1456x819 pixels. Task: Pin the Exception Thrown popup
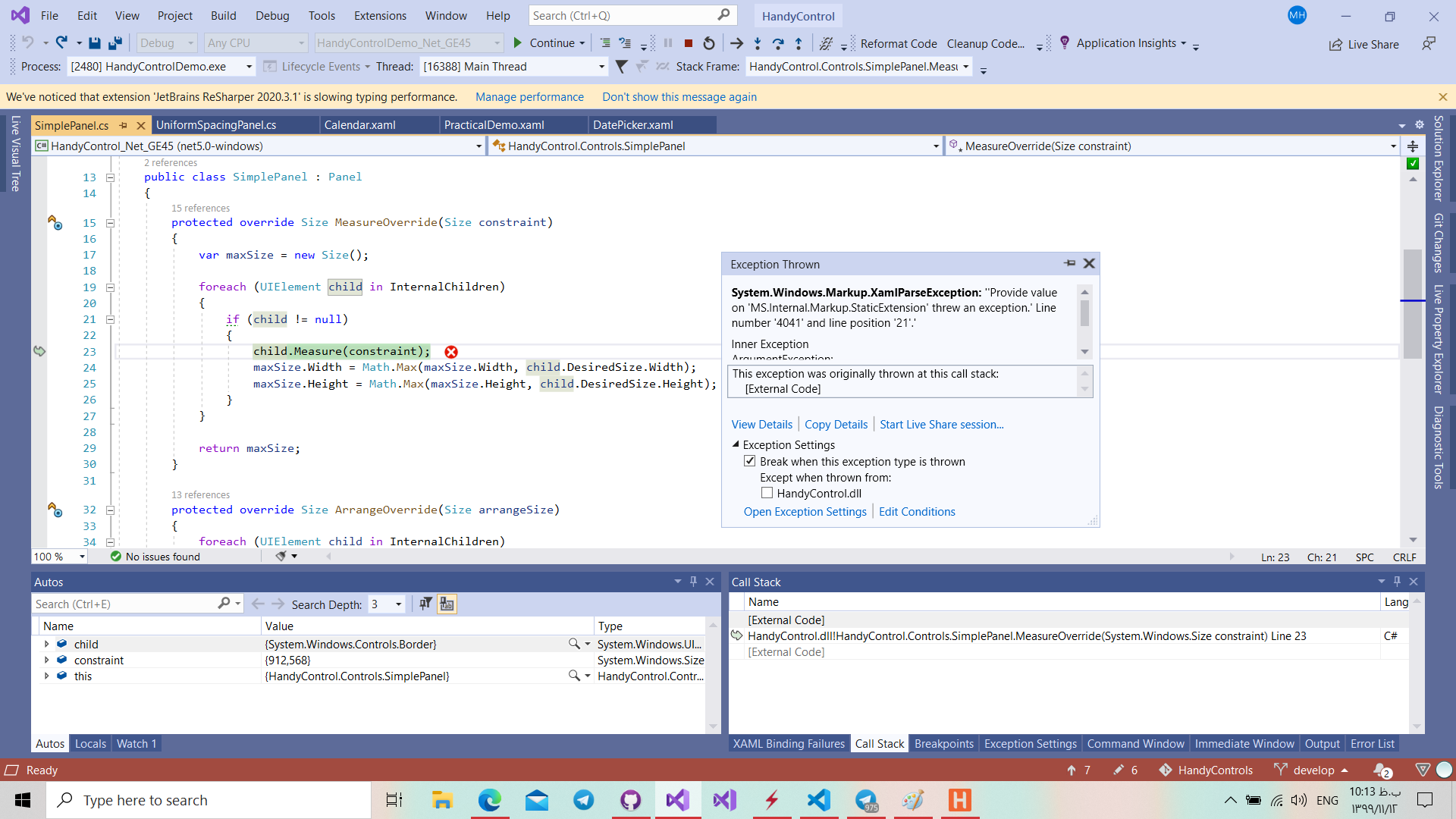1070,263
